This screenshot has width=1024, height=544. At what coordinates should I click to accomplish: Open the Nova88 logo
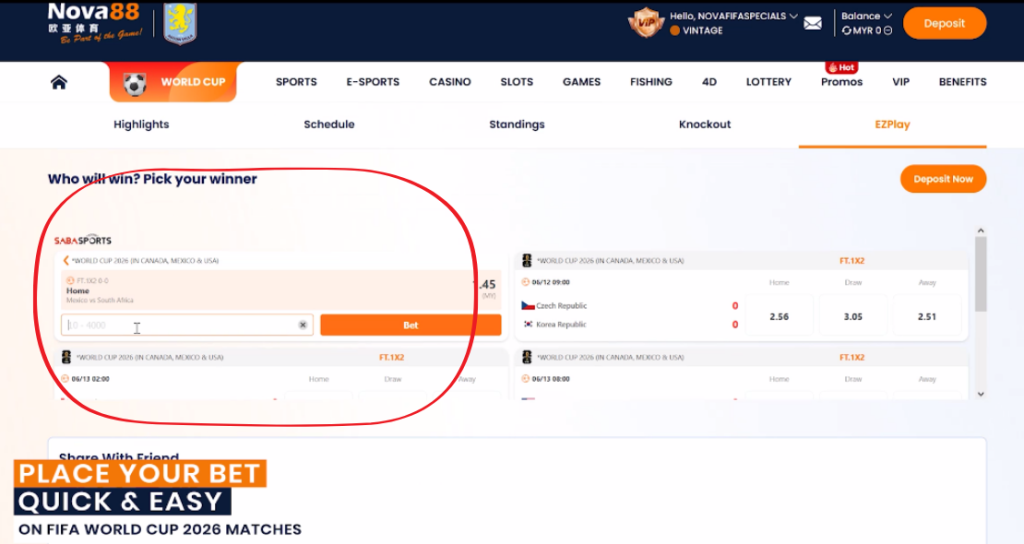pos(95,22)
